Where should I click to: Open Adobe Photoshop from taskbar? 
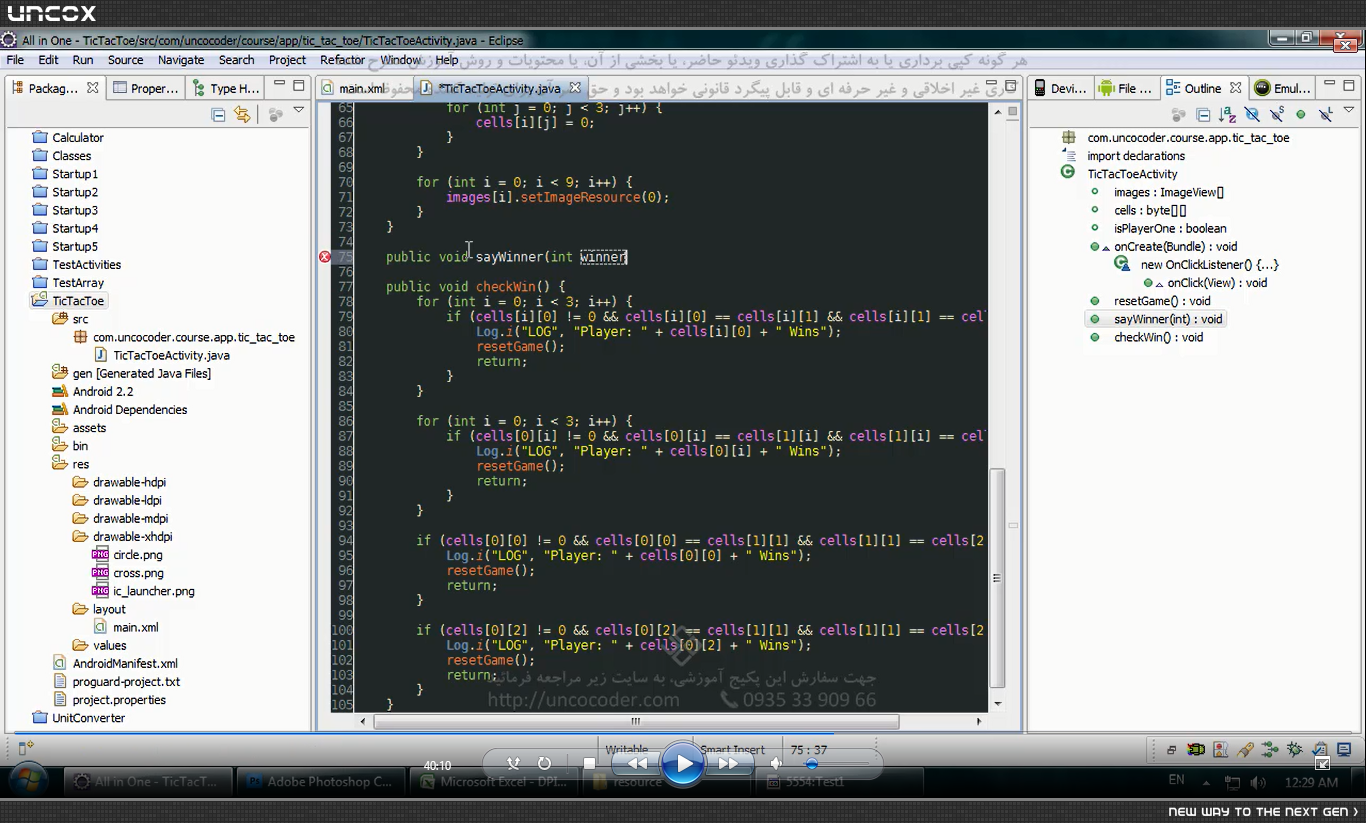[320, 782]
